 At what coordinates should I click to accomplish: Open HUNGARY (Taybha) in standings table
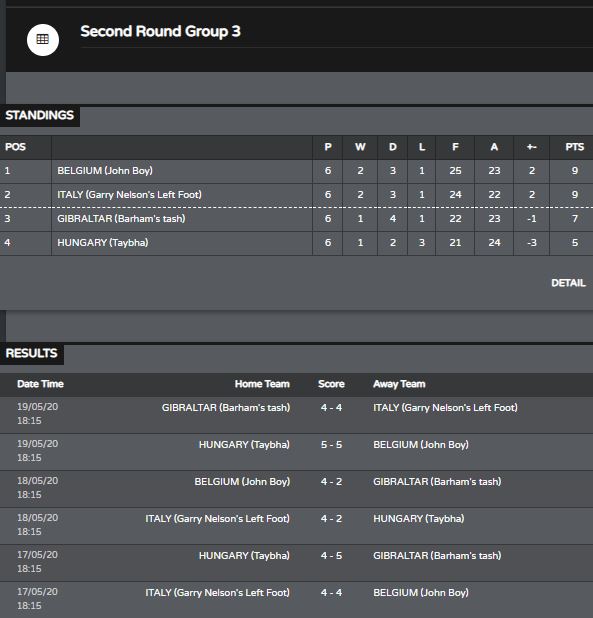[102, 243]
